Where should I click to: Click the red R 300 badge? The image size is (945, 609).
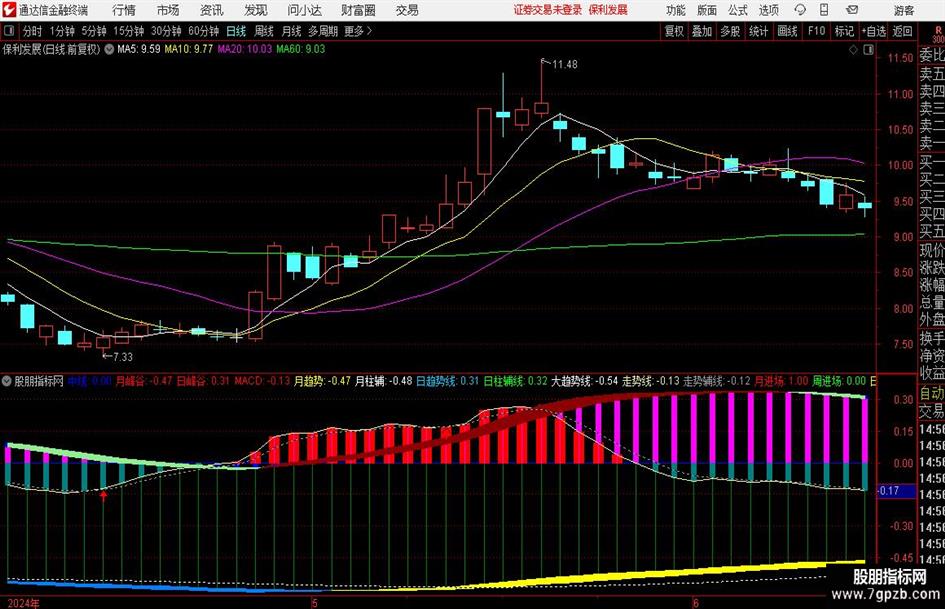pyautogui.click(x=938, y=34)
